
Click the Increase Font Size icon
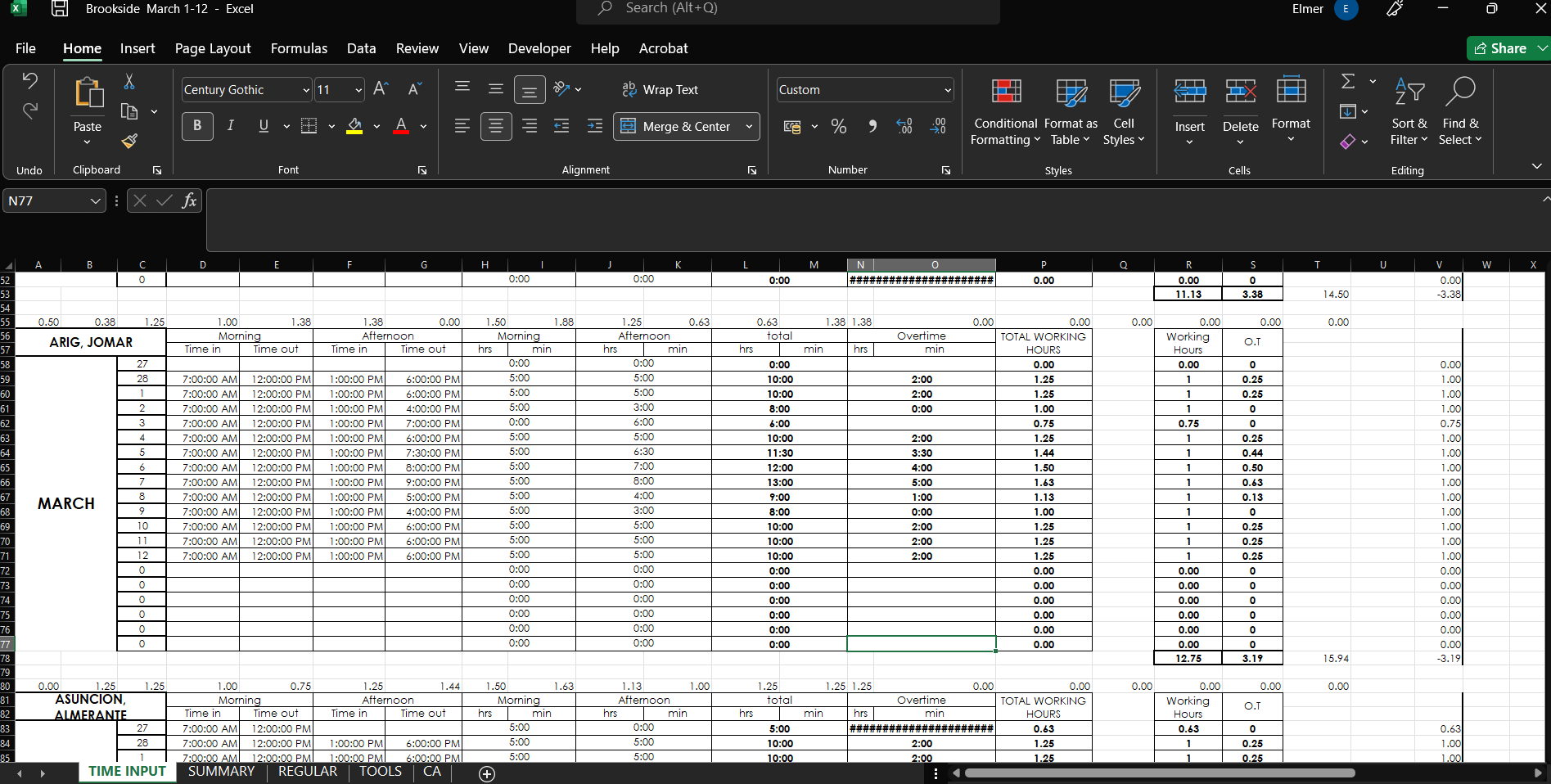(x=381, y=89)
